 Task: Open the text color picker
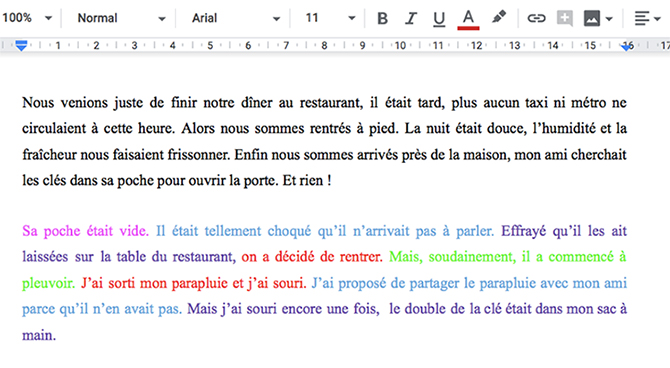pyautogui.click(x=468, y=20)
